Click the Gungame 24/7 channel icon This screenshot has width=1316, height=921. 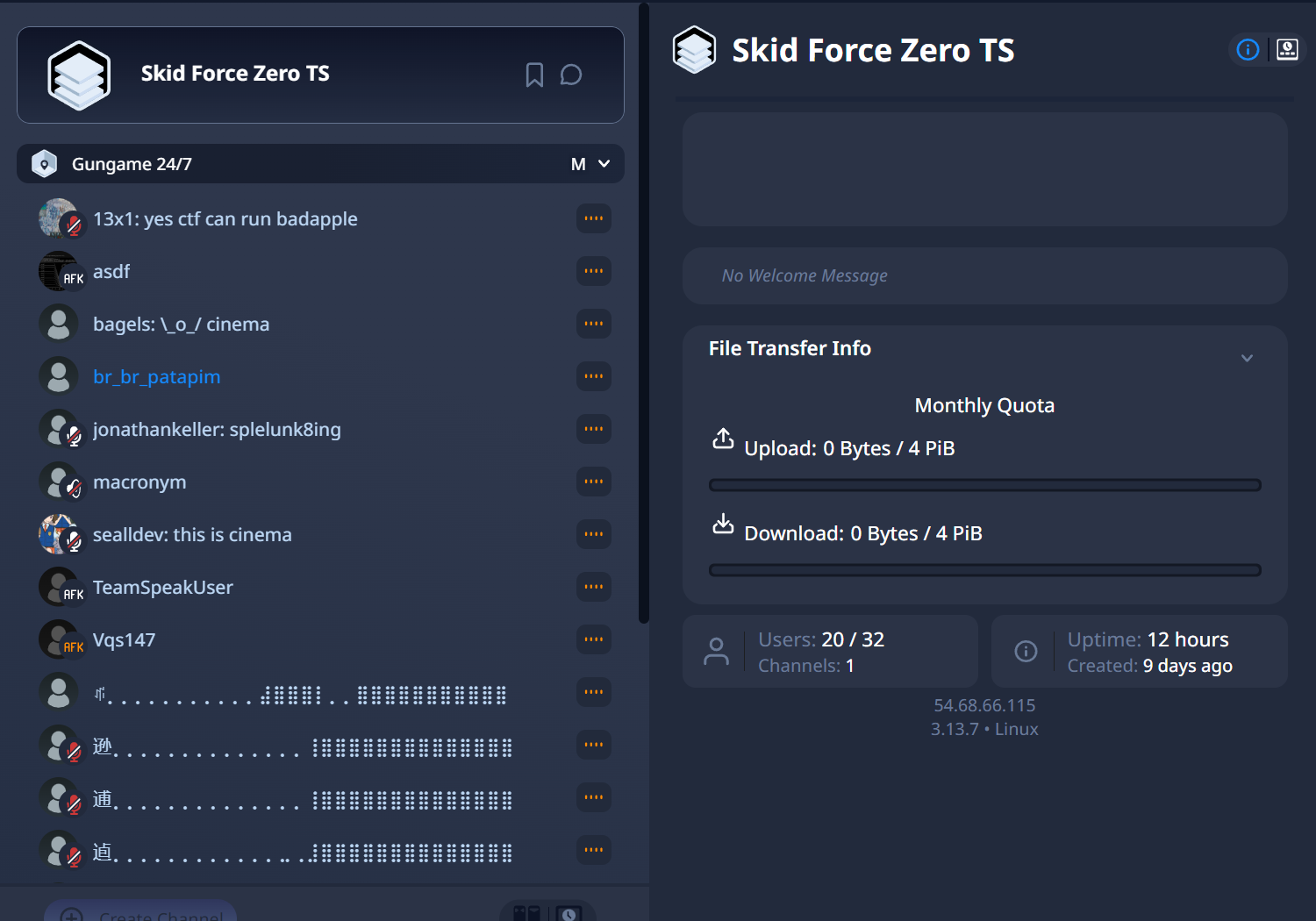(x=44, y=164)
